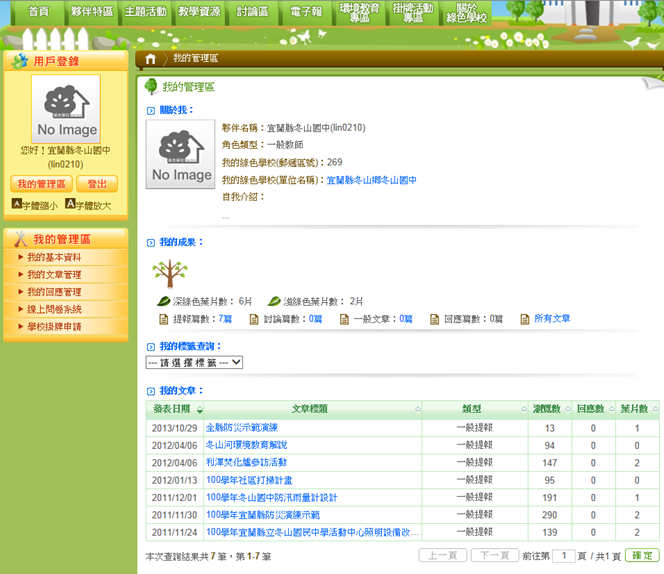Screen dimensions: 664x574
Task: Click the 字體放大 font enlarge icon
Action: pos(70,204)
